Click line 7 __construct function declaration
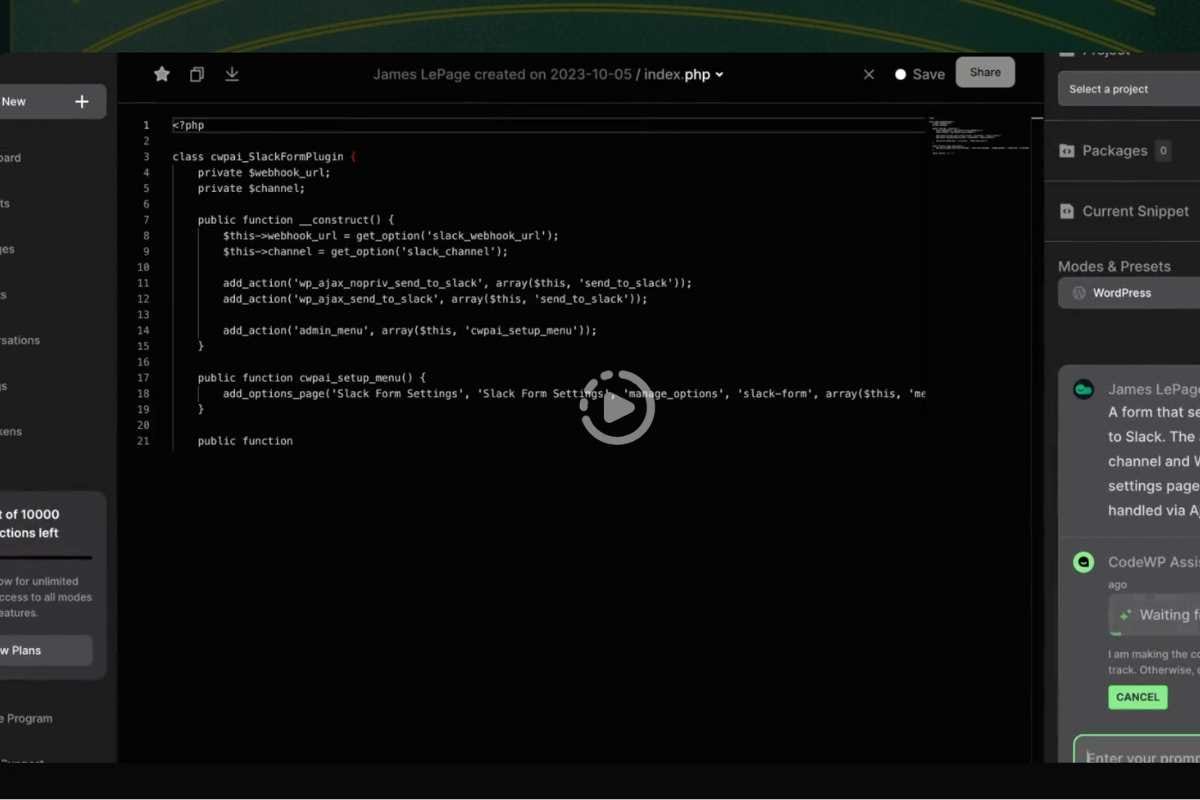The height and width of the screenshot is (800, 1200). 296,220
